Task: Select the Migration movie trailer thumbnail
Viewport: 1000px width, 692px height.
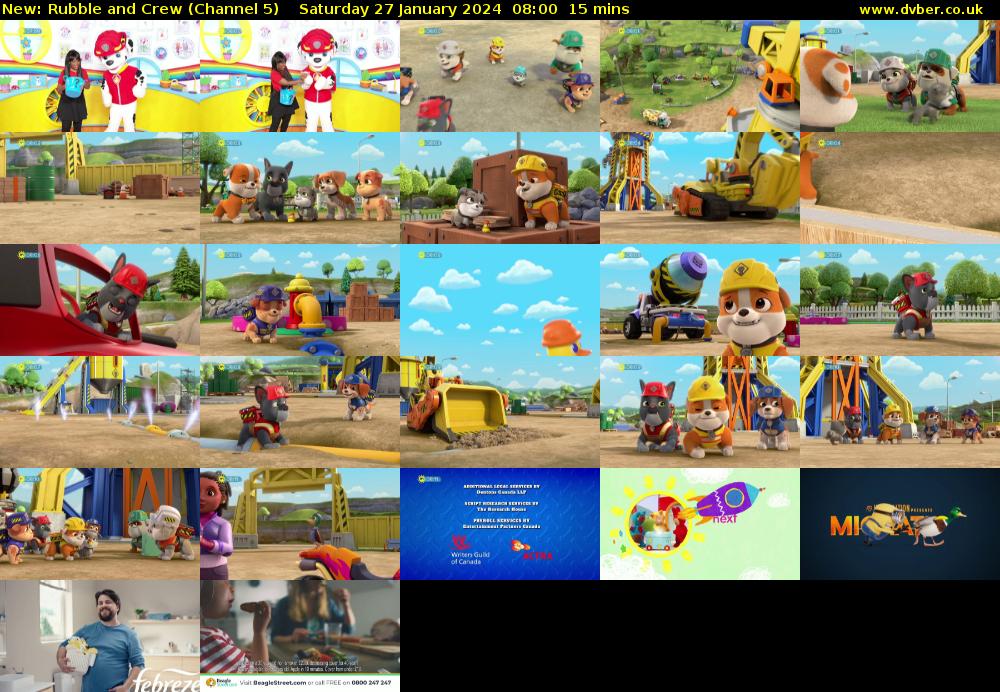Action: point(900,524)
